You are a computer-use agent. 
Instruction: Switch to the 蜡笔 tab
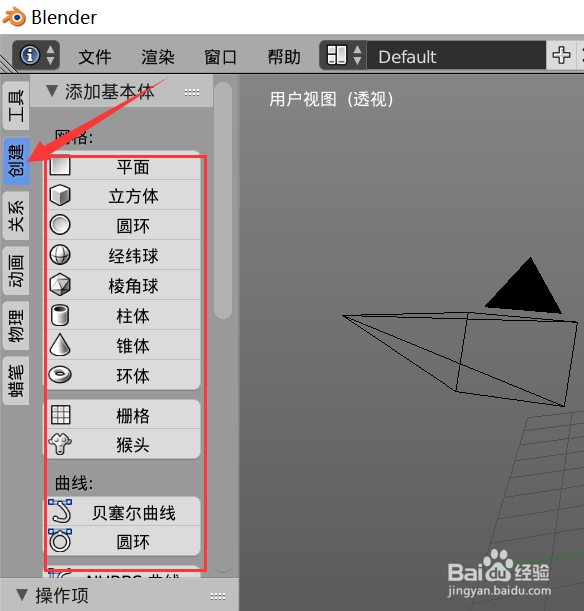(x=16, y=381)
